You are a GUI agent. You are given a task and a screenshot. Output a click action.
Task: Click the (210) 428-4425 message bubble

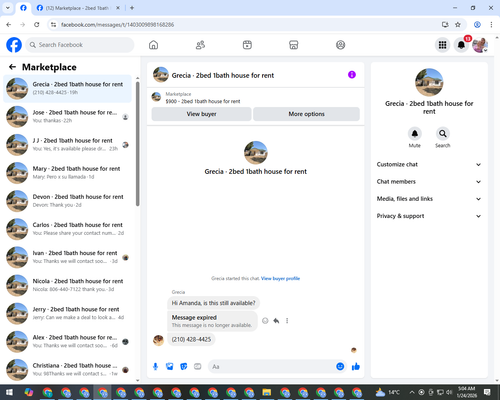[x=191, y=339]
